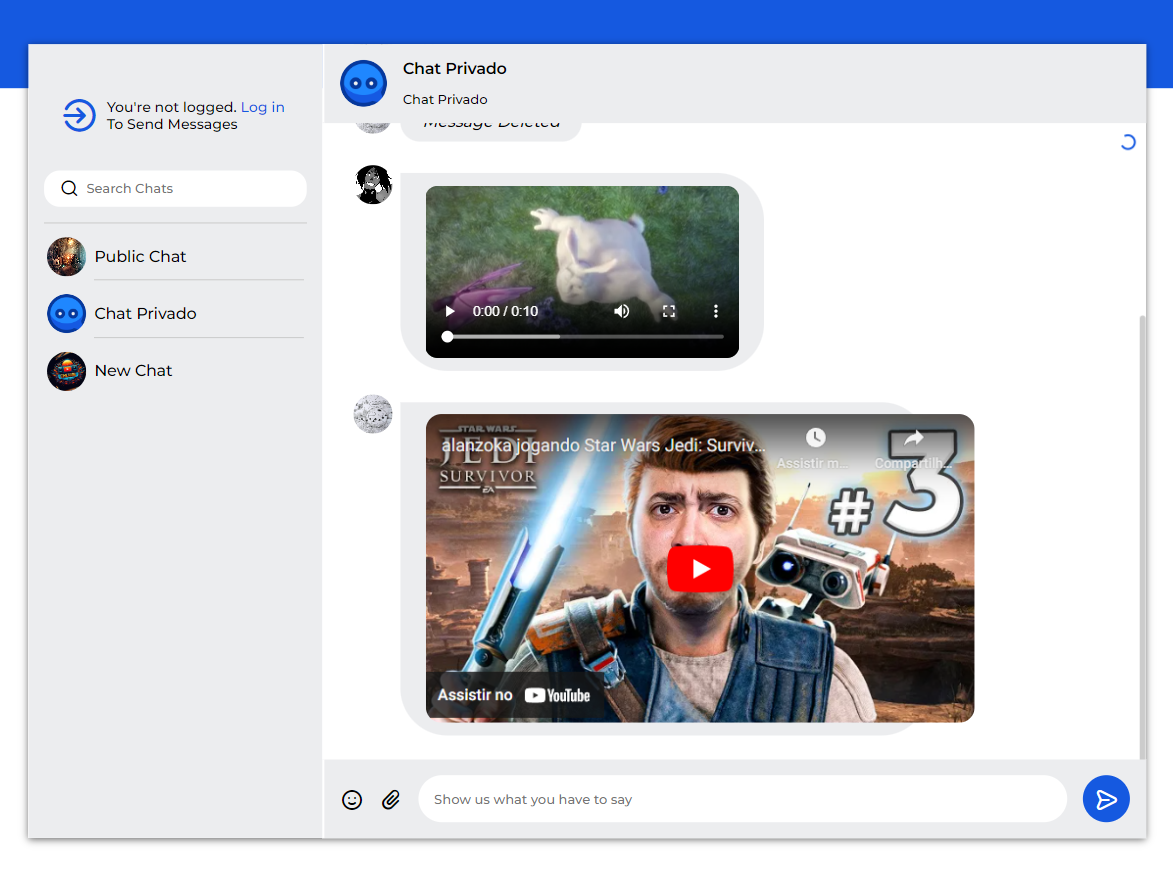1173x880 pixels.
Task: Click the paperclip attachment icon
Action: pyautogui.click(x=391, y=800)
